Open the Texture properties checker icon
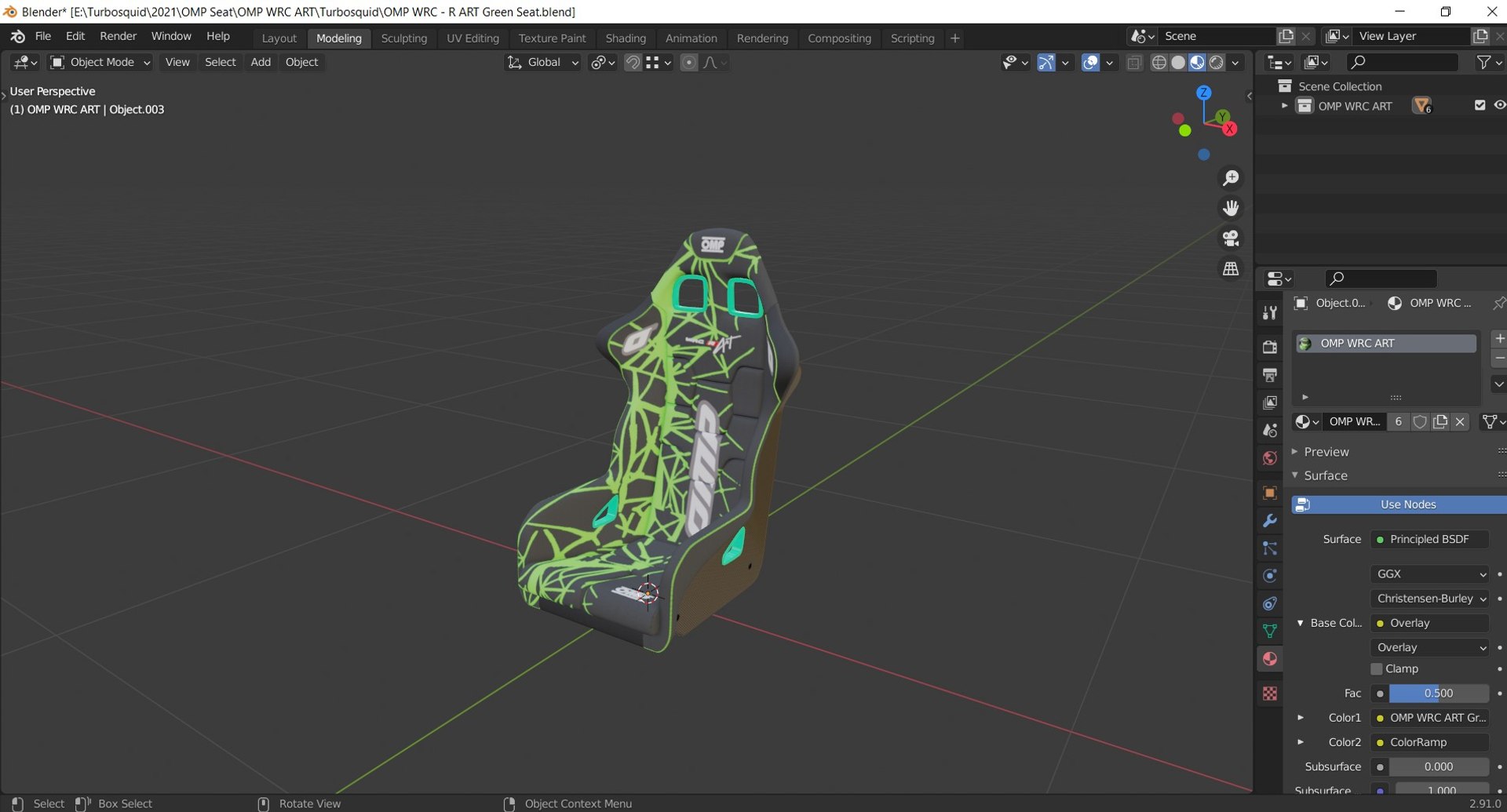 (x=1269, y=694)
